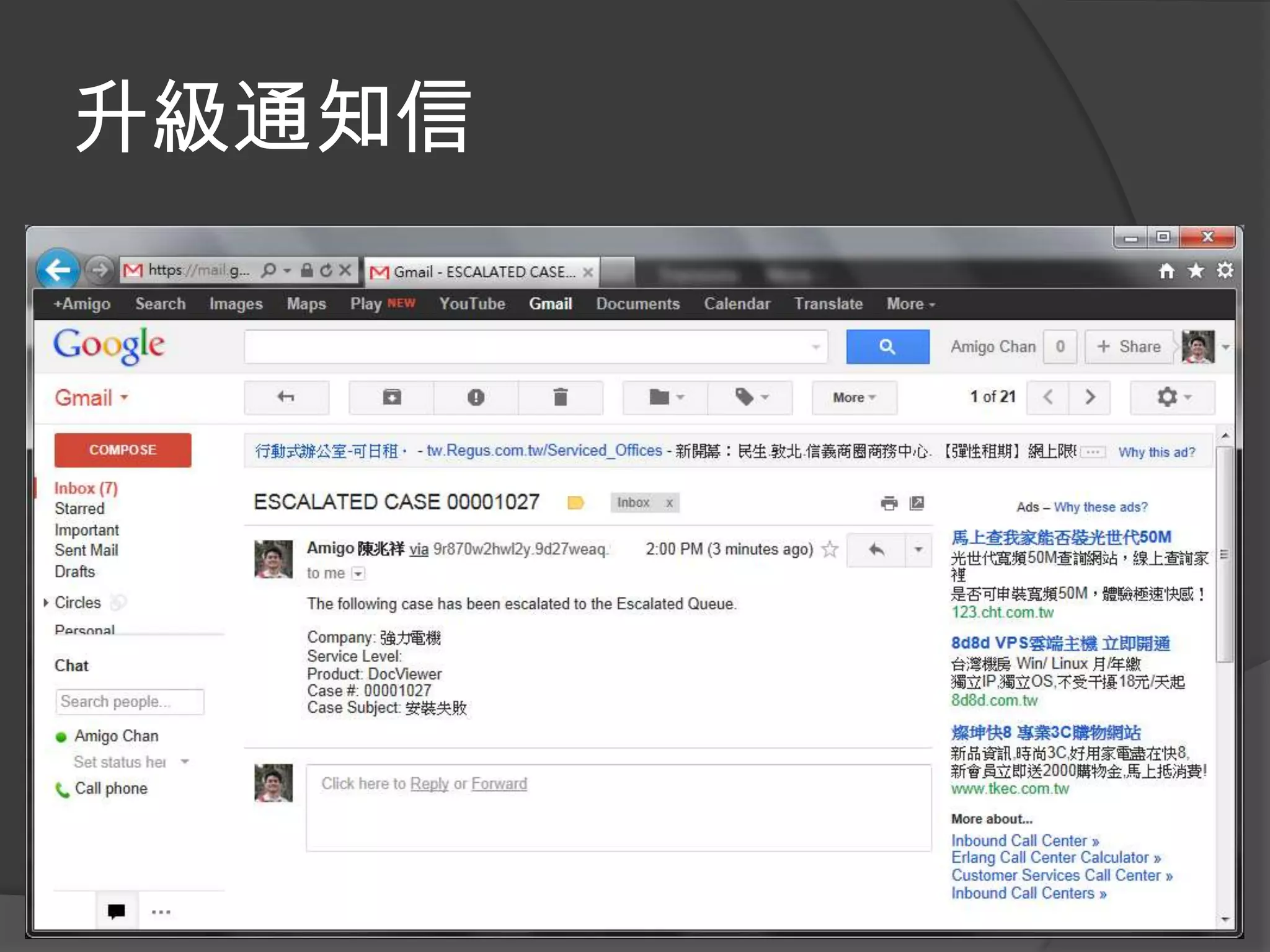The width and height of the screenshot is (1270, 952).
Task: Open the Sent Mail folder
Action: 86,550
